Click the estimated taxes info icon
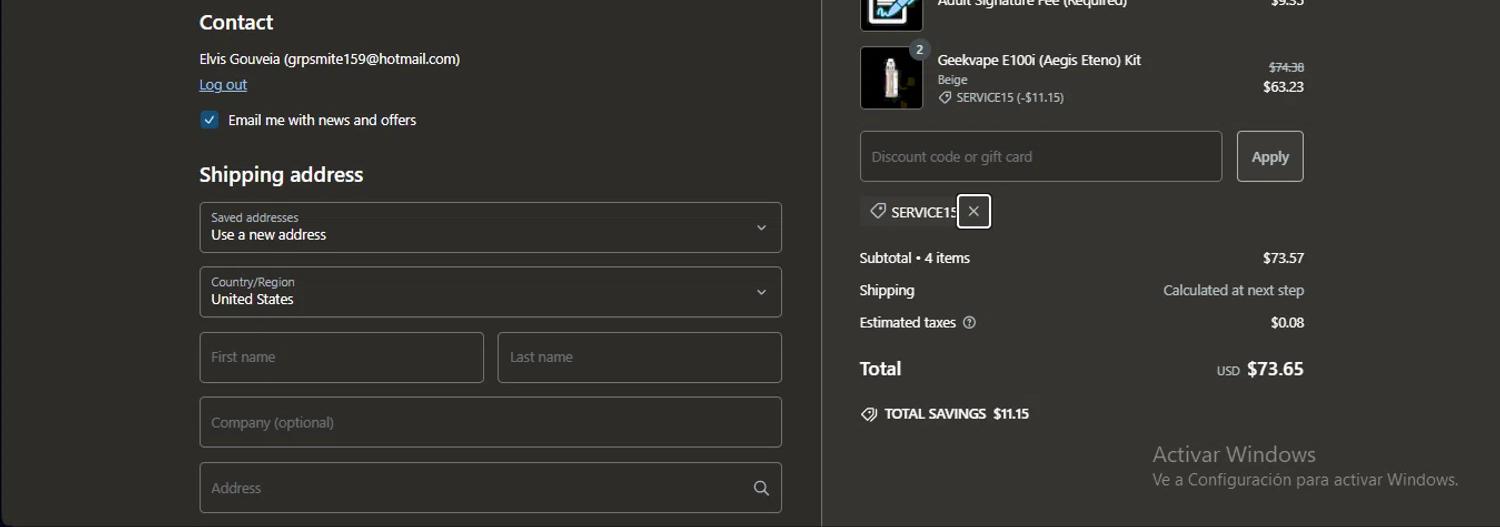The width and height of the screenshot is (1500, 527). tap(969, 323)
